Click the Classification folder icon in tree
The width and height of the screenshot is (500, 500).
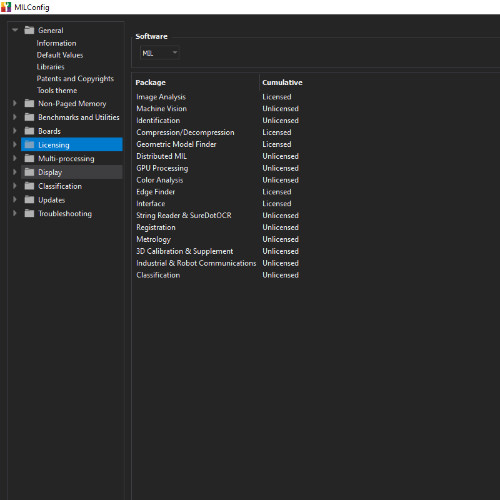click(x=29, y=186)
